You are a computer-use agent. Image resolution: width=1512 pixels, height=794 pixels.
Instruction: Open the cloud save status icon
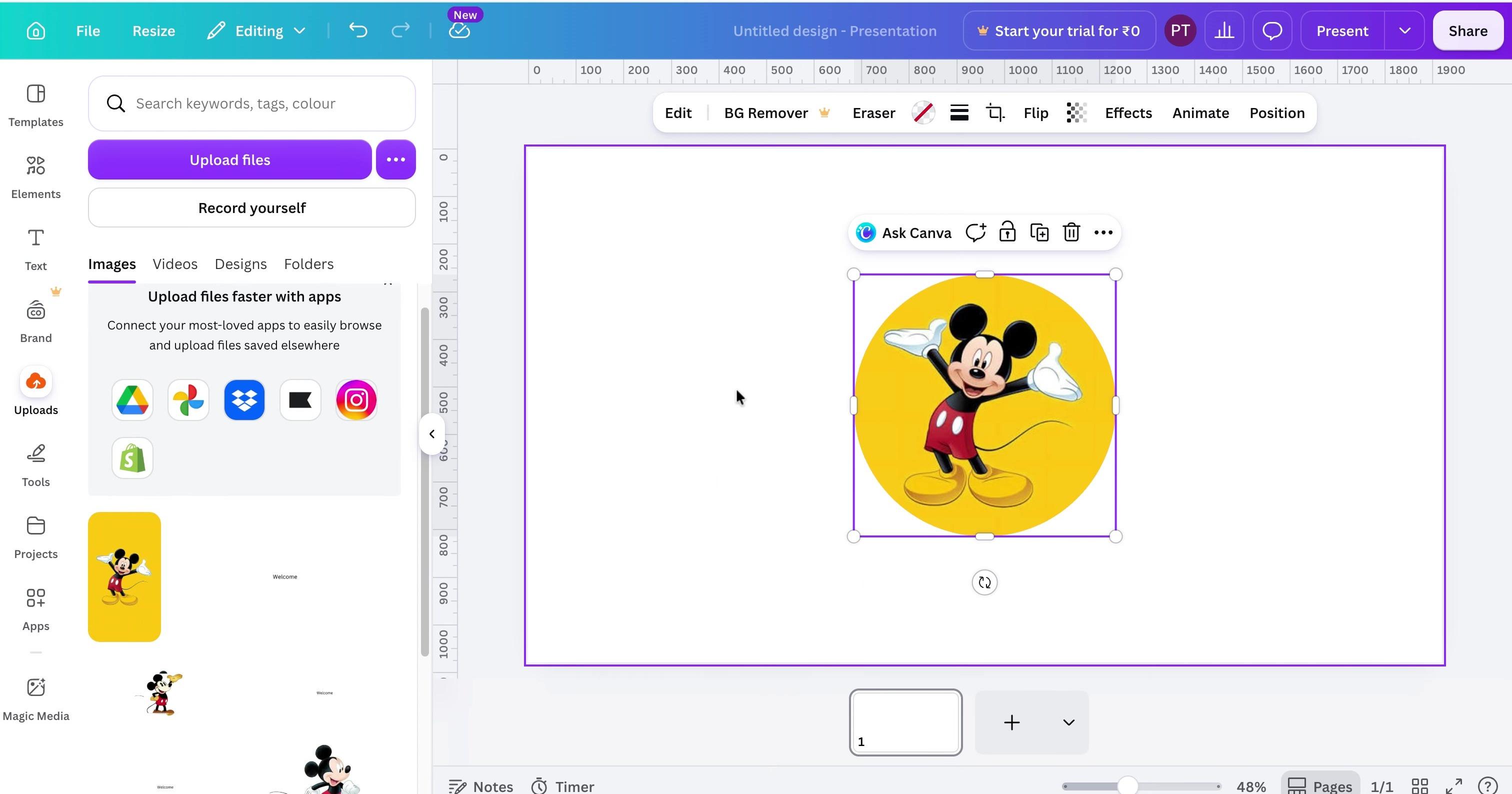click(x=459, y=30)
